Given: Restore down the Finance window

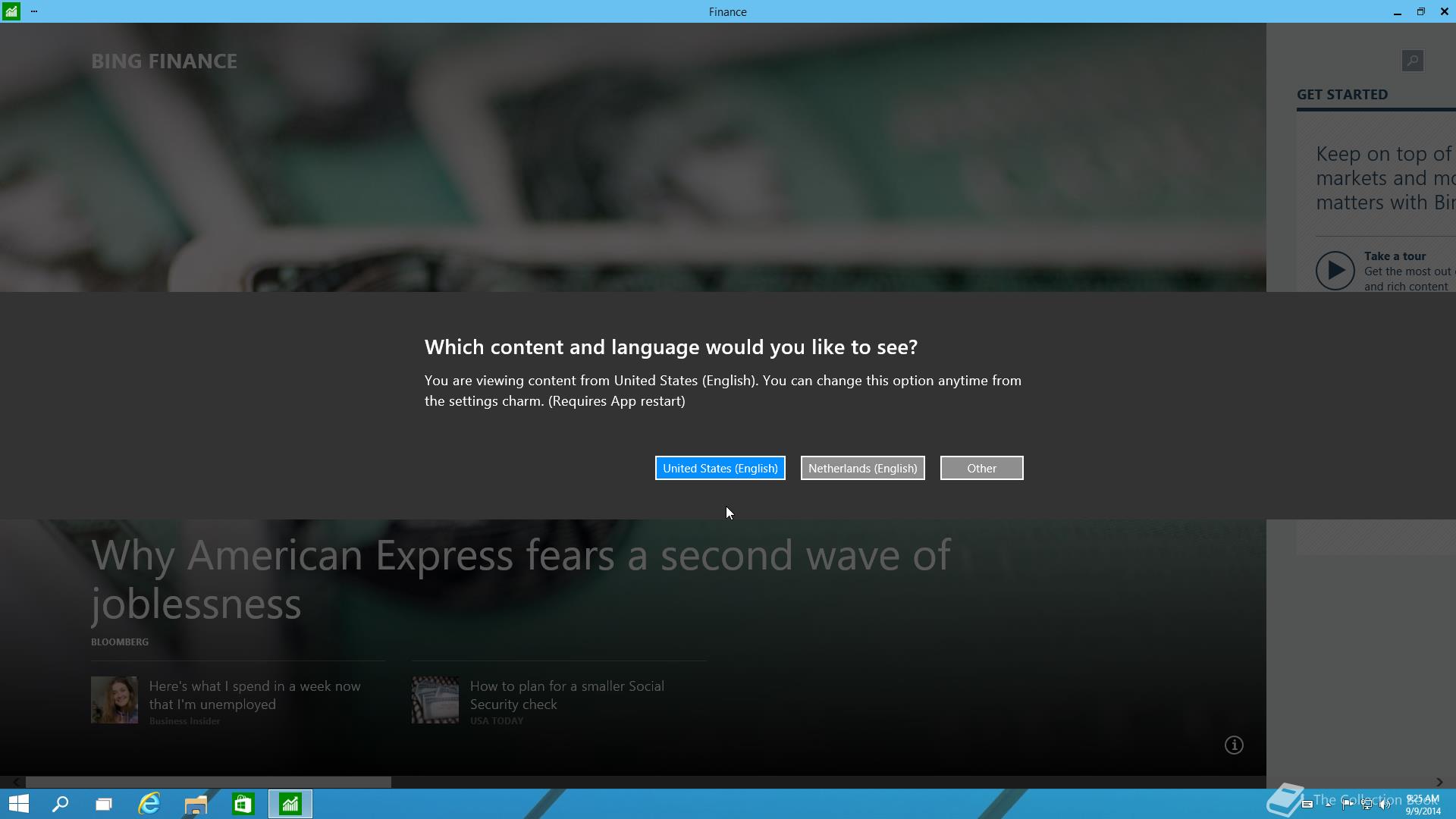Looking at the screenshot, I should (1420, 12).
